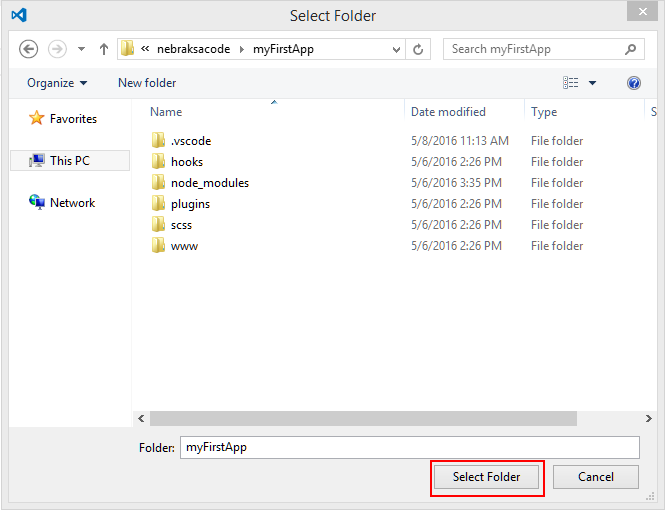Open the Organize menu
Screen dimensions: 665x512
point(57,83)
